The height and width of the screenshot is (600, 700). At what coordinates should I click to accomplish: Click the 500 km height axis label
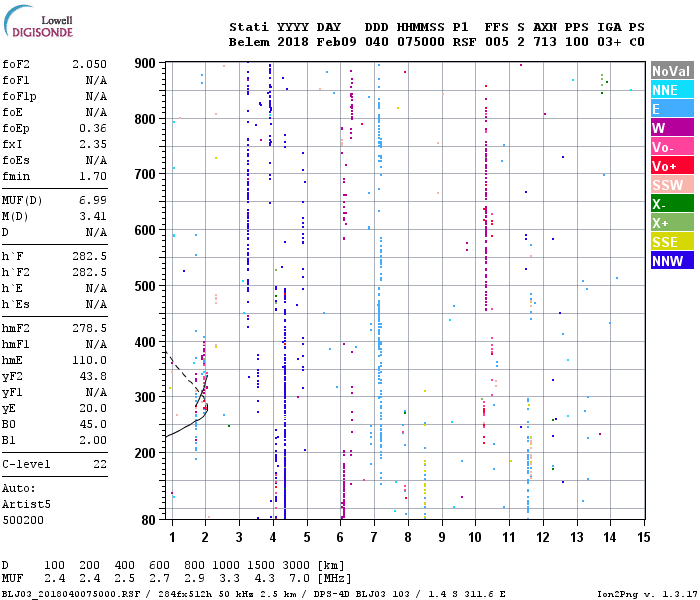(x=145, y=286)
